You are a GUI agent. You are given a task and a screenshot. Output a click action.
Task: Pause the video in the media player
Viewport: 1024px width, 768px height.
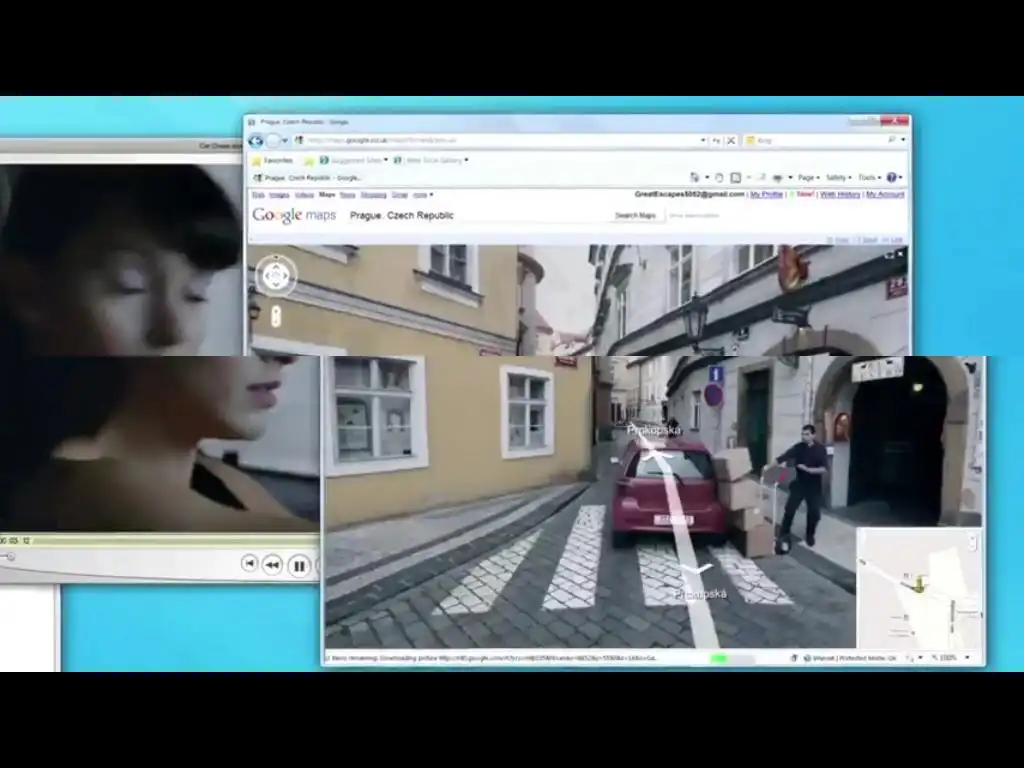[298, 566]
